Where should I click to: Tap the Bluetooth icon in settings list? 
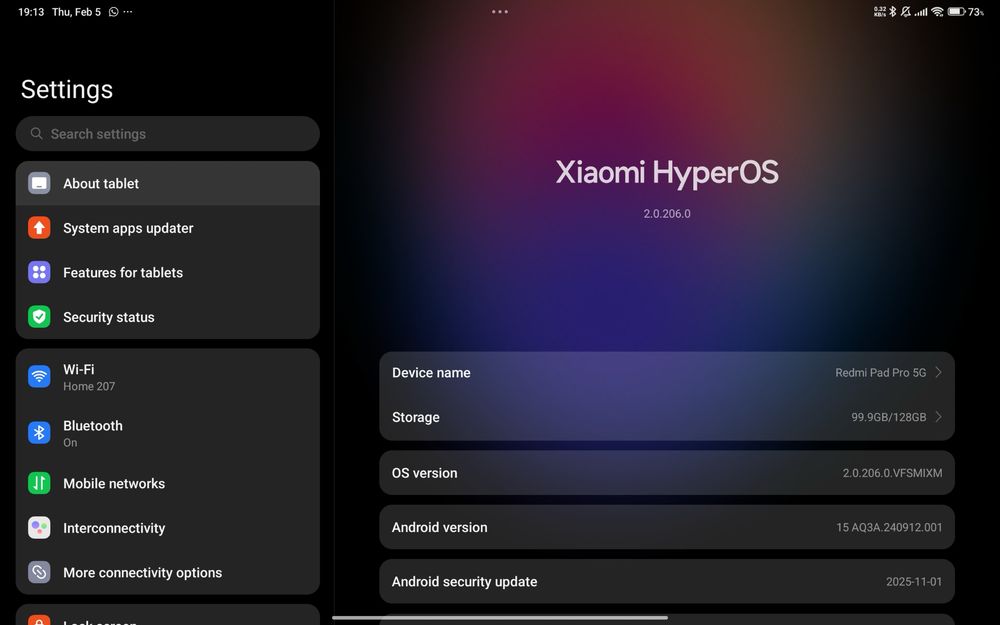coord(39,433)
